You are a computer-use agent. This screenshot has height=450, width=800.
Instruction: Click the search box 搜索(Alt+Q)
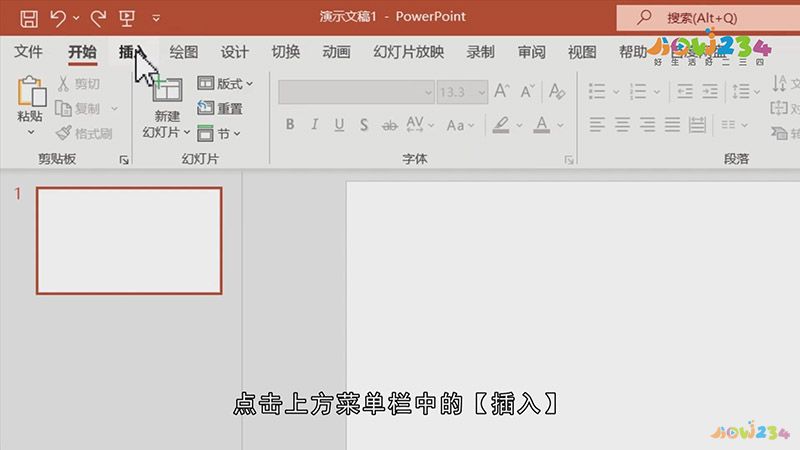point(708,18)
